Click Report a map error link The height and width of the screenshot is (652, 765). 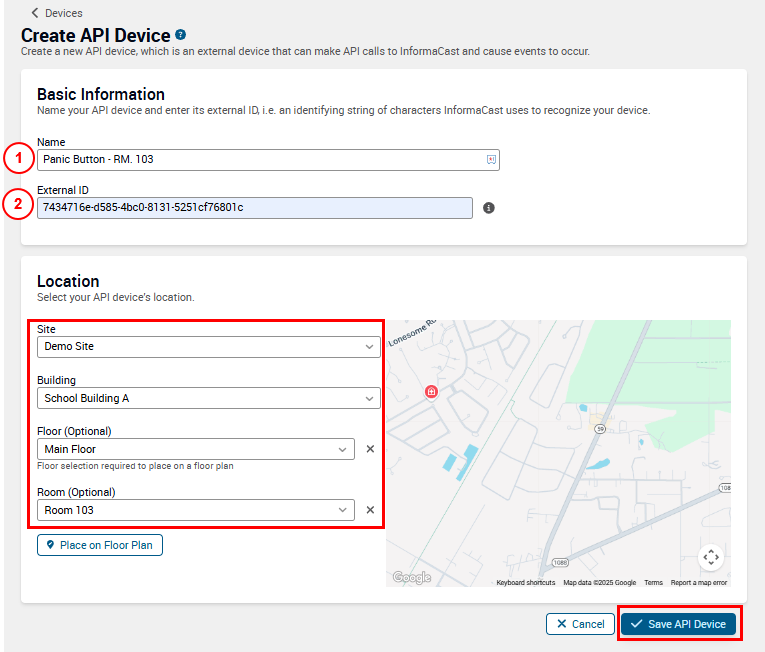(698, 583)
